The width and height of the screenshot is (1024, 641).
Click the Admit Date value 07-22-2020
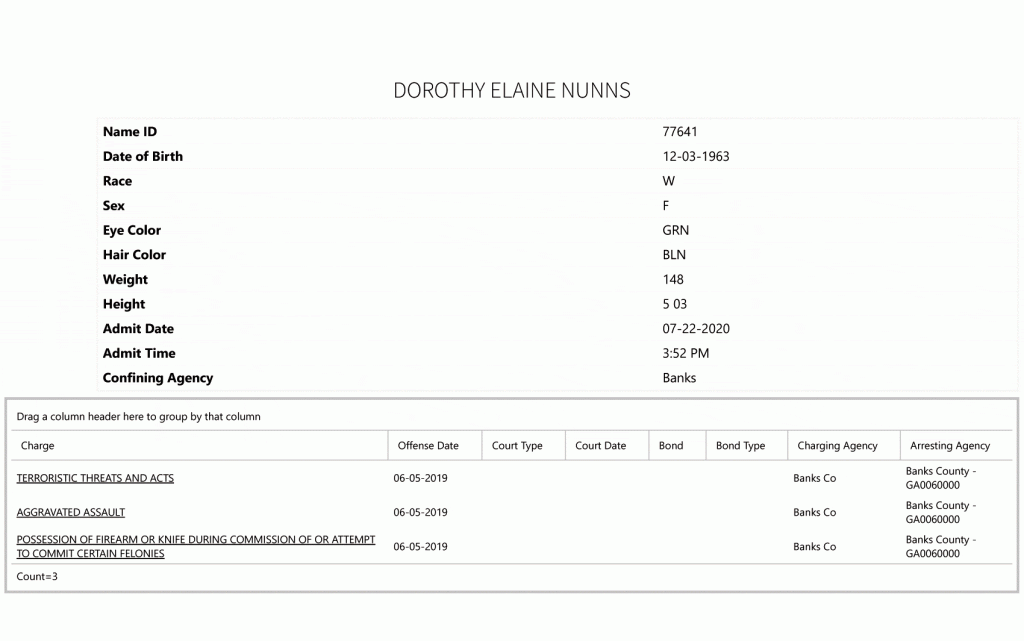(x=696, y=329)
